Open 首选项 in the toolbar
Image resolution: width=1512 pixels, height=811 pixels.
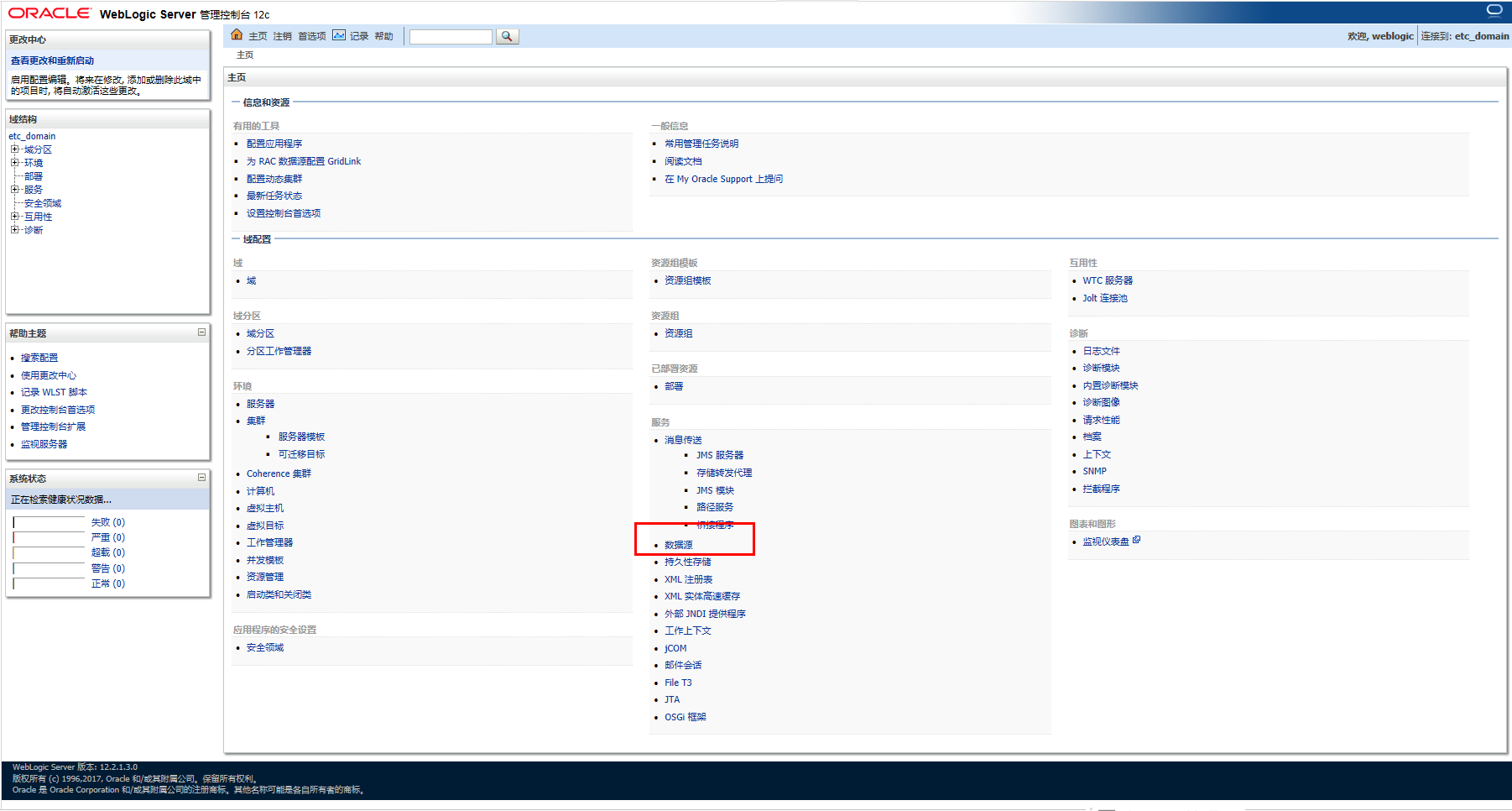312,36
